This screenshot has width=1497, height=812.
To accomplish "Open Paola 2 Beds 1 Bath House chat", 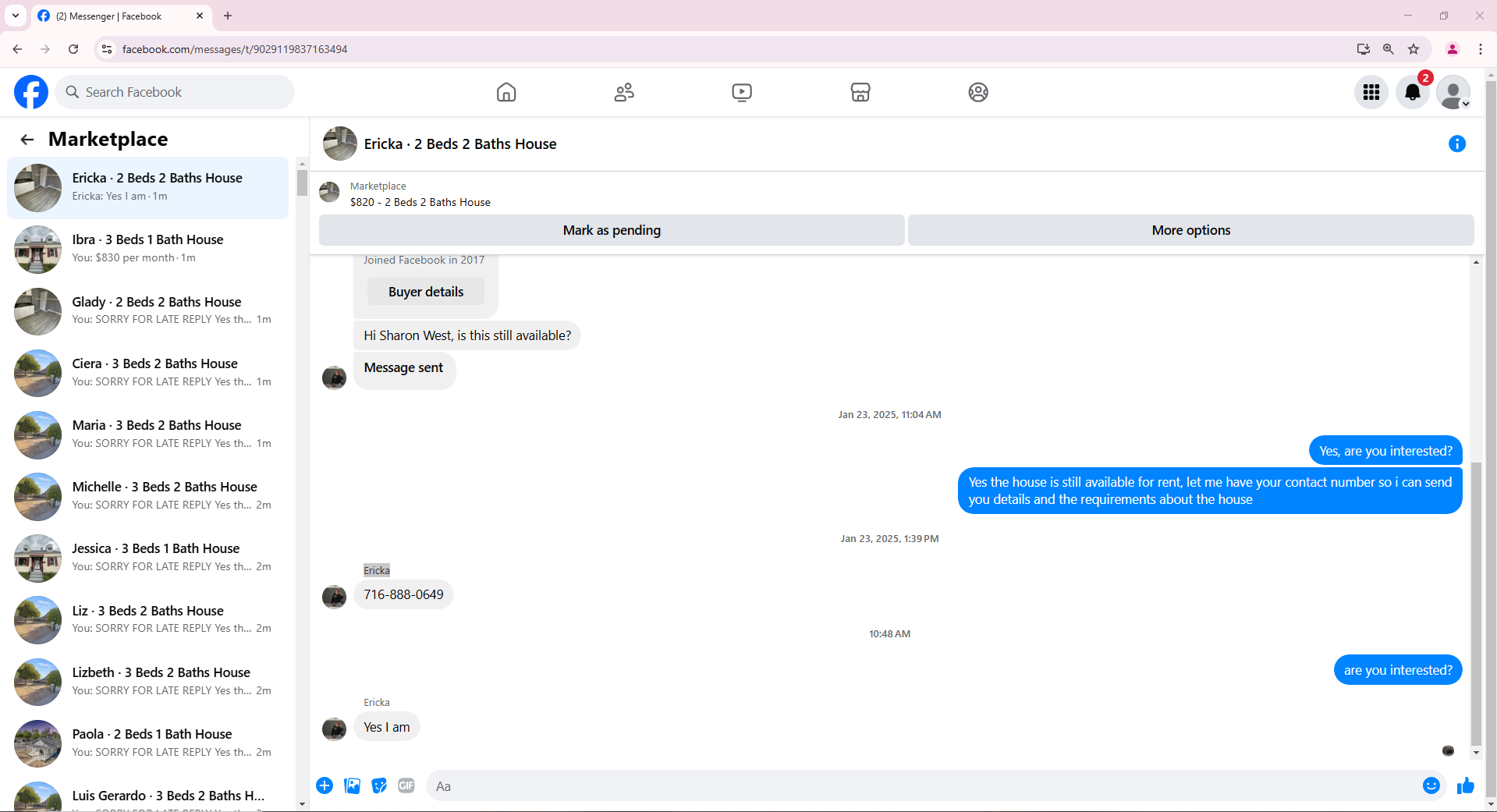I will click(148, 743).
